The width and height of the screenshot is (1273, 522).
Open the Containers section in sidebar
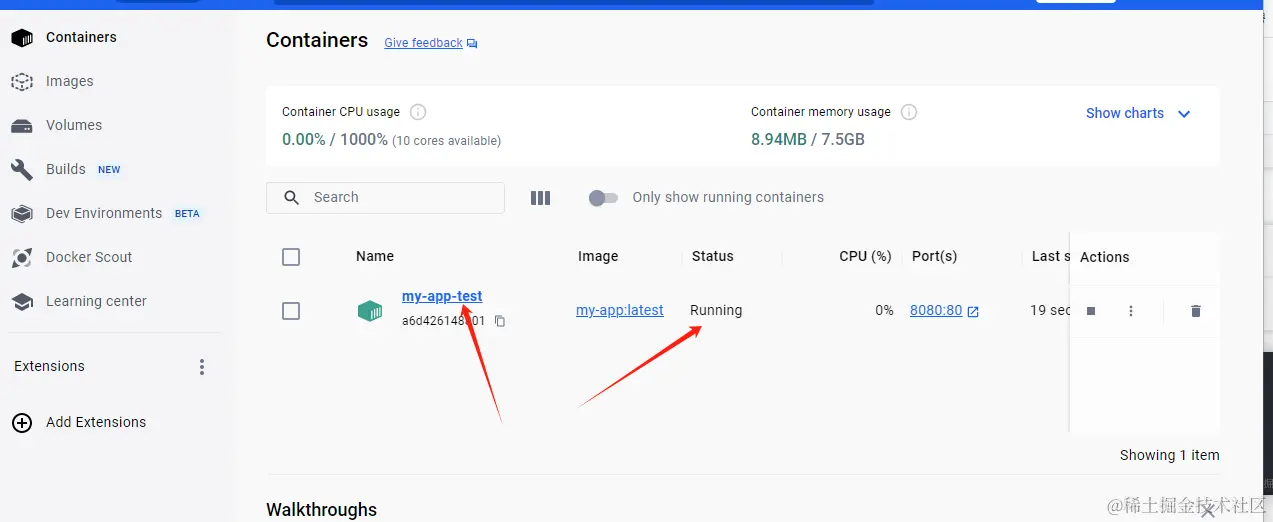coord(81,37)
